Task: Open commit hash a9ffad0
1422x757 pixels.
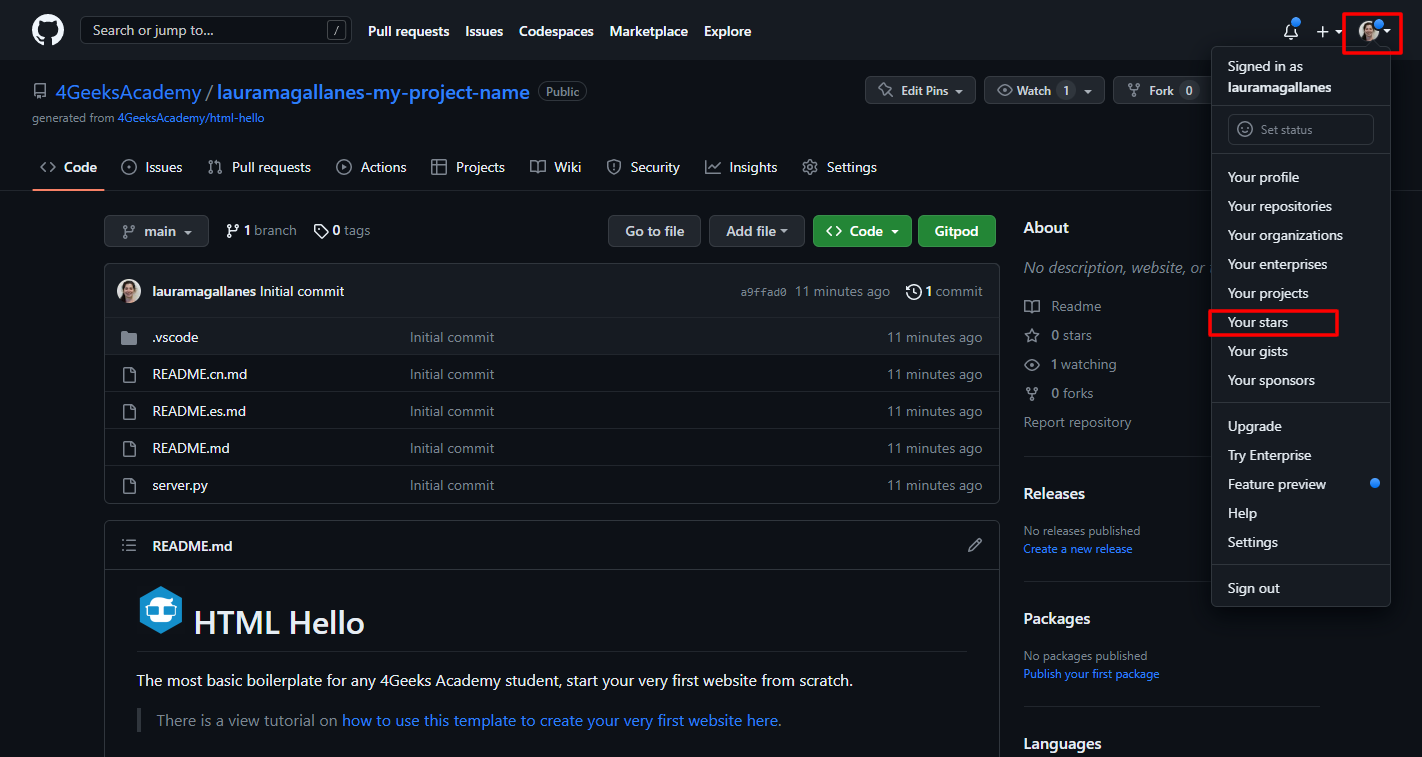Action: (763, 292)
